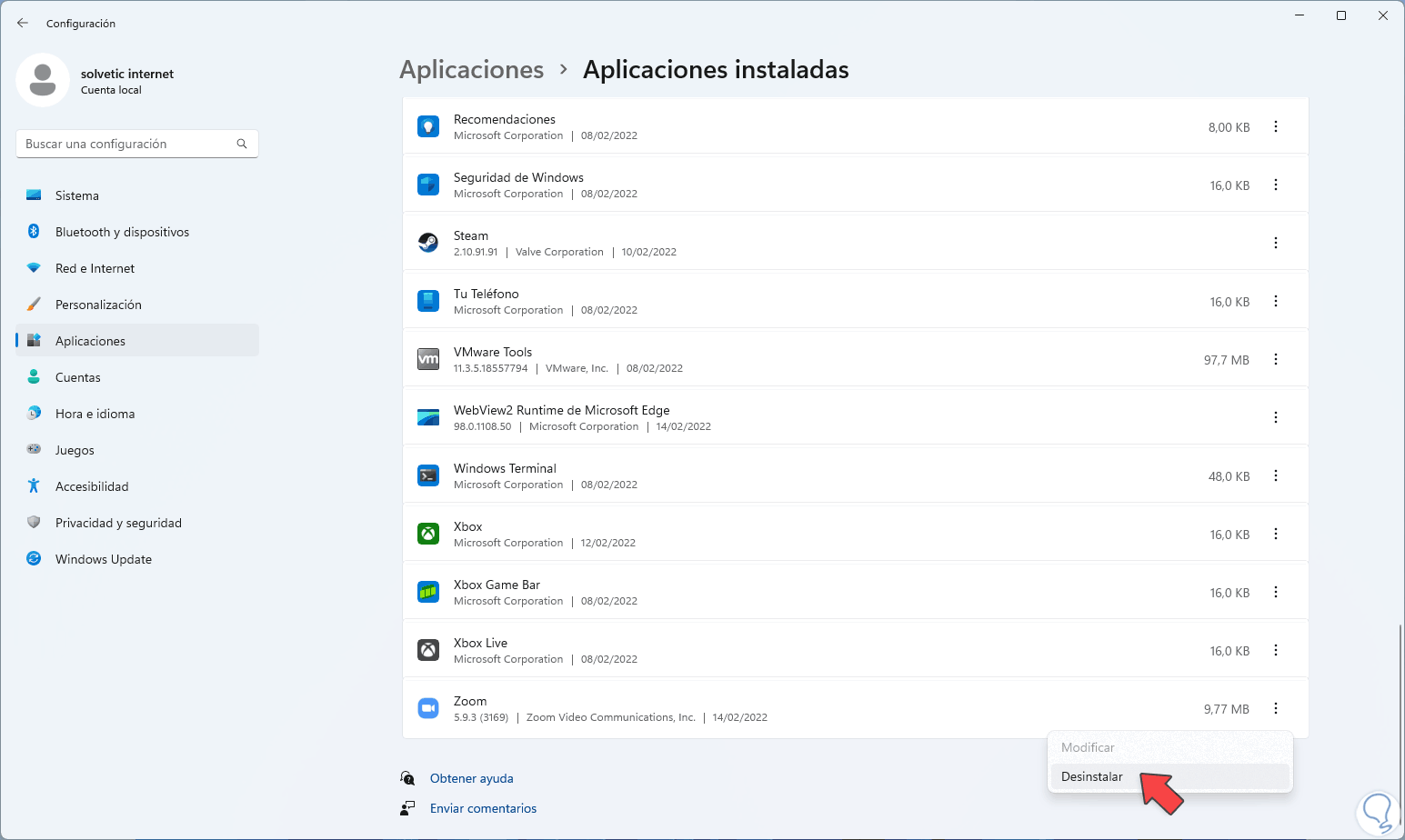Navigate back to Aplicaciones breadcrumb
1405x840 pixels.
471,70
